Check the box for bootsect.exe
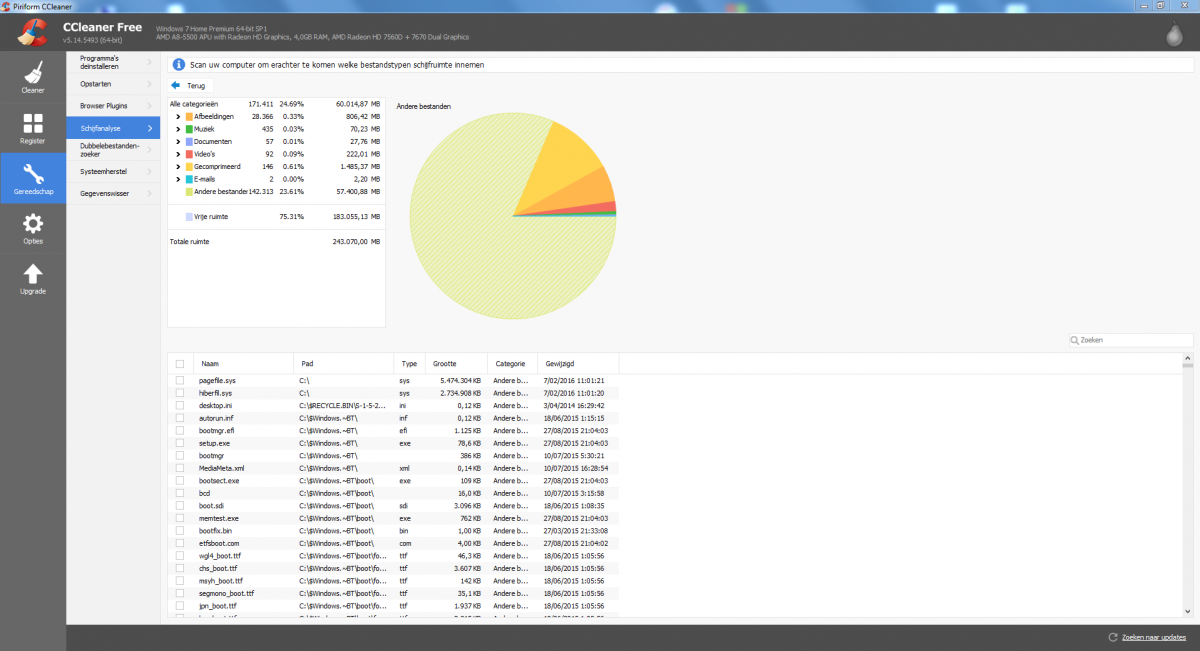The image size is (1200, 651). (x=180, y=481)
